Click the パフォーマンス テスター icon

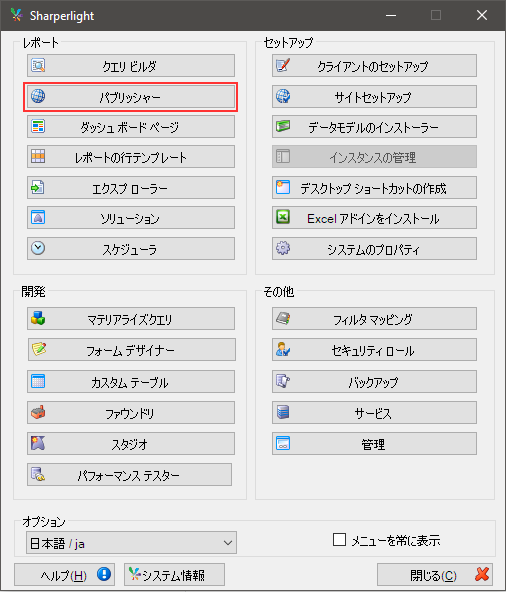point(38,474)
